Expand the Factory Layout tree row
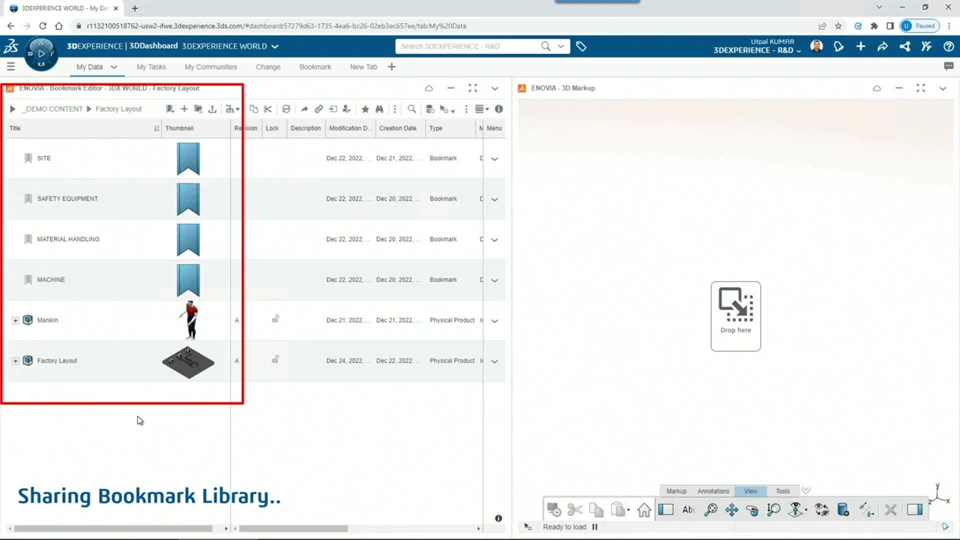Screen dimensions: 960x540 coord(15,361)
